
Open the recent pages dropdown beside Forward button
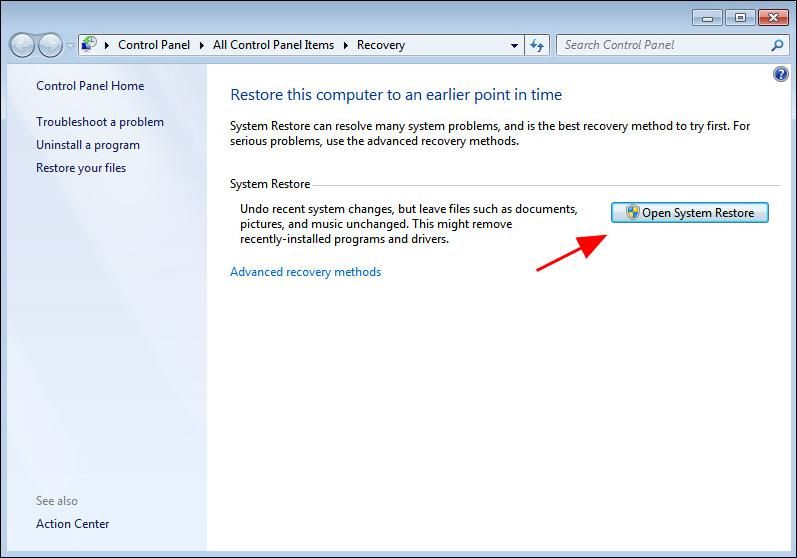70,46
